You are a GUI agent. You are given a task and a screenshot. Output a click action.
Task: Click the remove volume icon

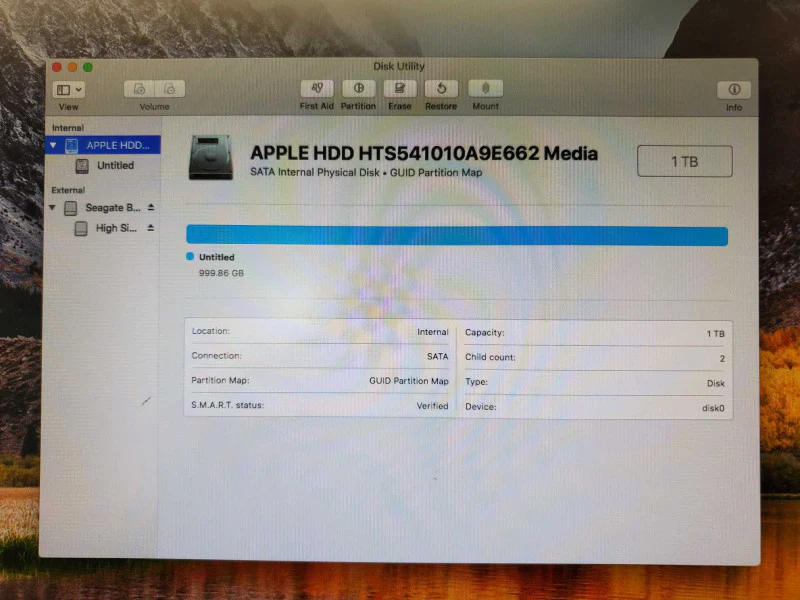(x=169, y=89)
